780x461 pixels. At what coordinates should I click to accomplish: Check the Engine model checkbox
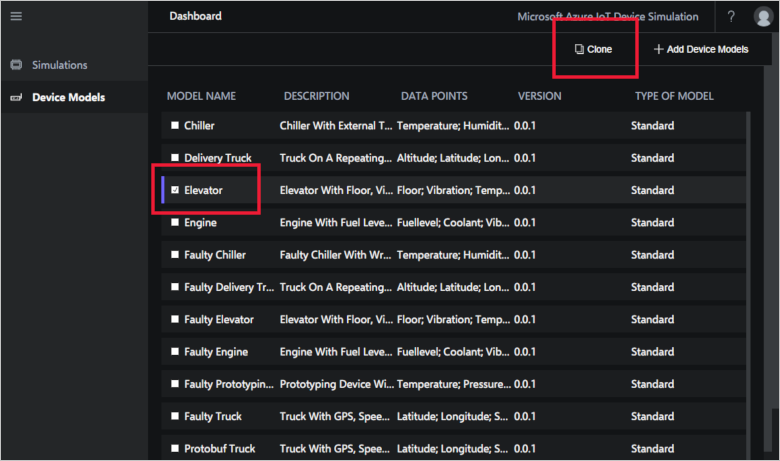point(175,222)
